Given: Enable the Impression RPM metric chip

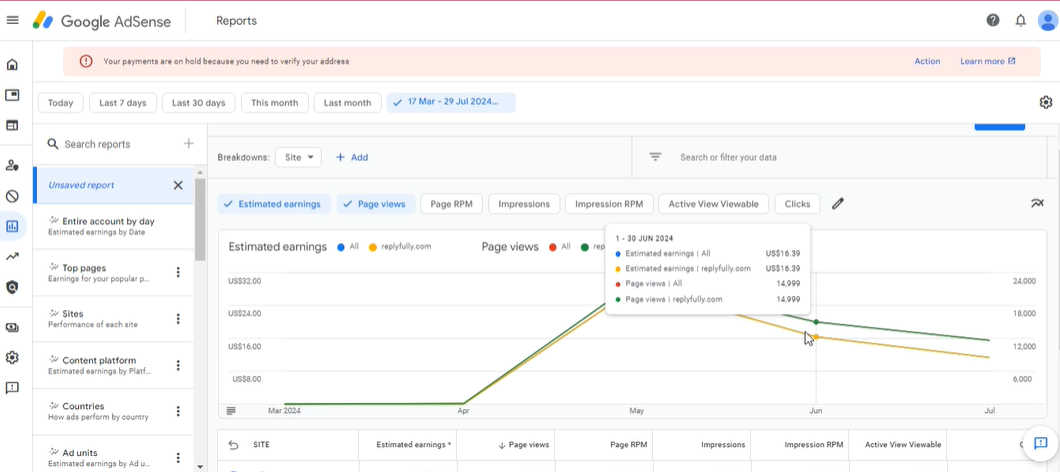Looking at the screenshot, I should click(609, 204).
